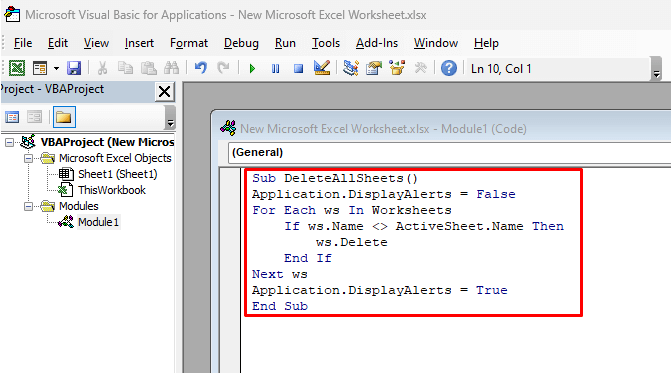
Task: Open the Insert menu
Action: coord(139,43)
